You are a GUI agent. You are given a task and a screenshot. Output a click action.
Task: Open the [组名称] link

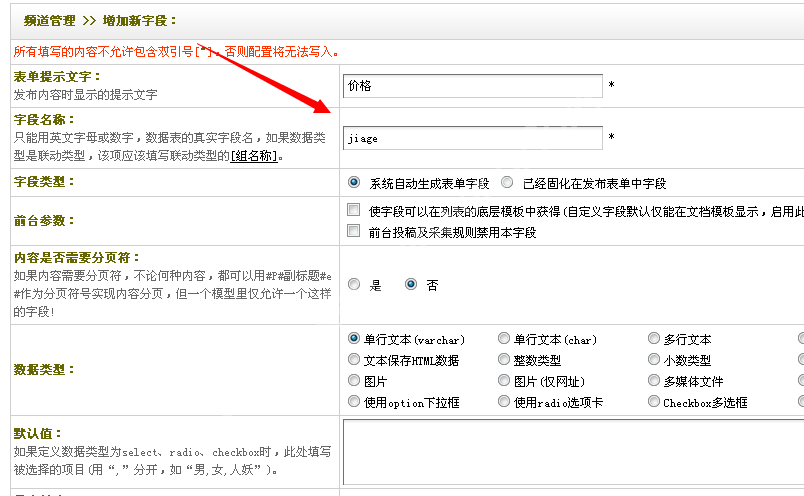click(254, 155)
